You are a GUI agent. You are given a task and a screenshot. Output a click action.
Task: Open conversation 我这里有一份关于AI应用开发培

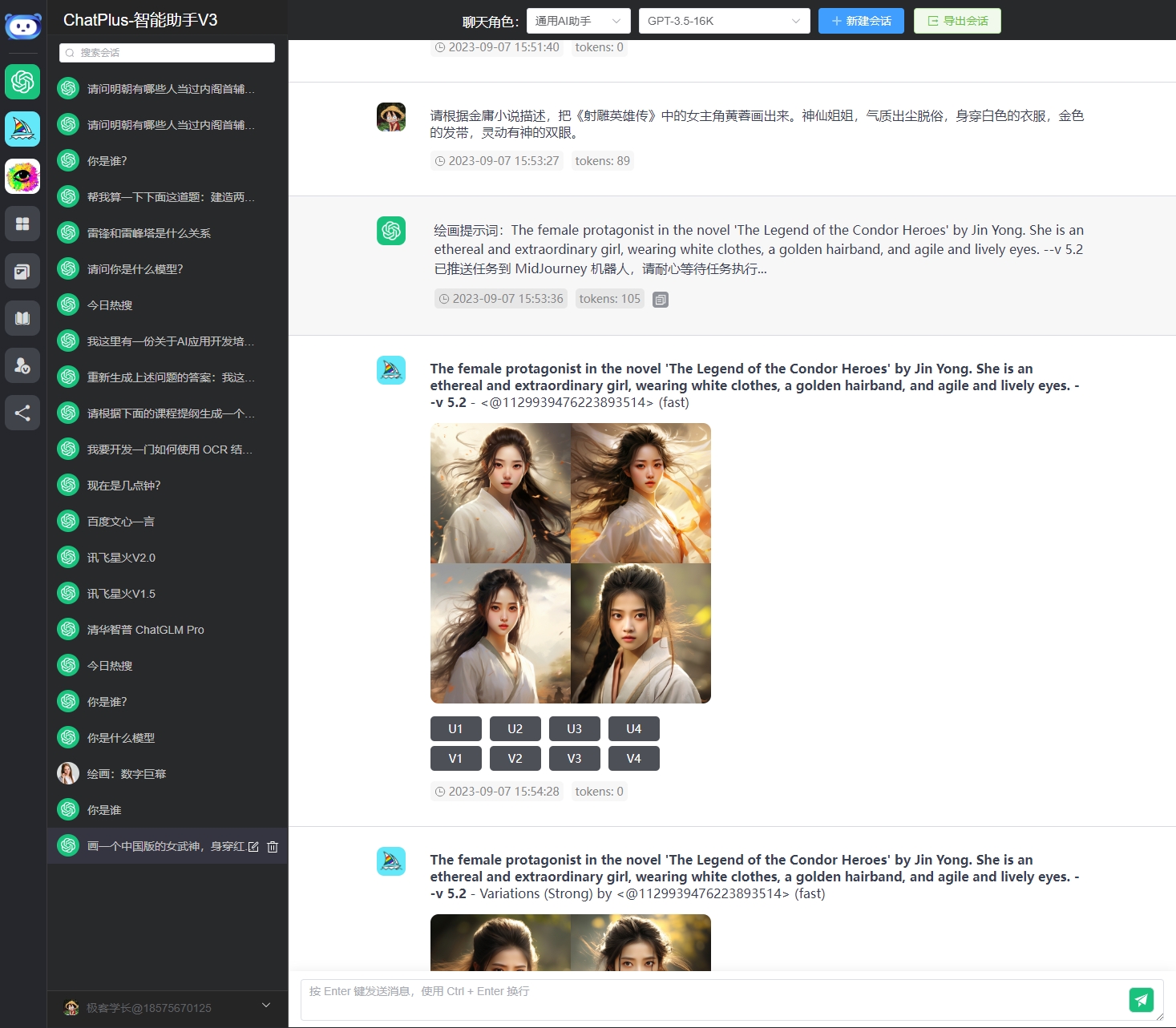tap(167, 341)
